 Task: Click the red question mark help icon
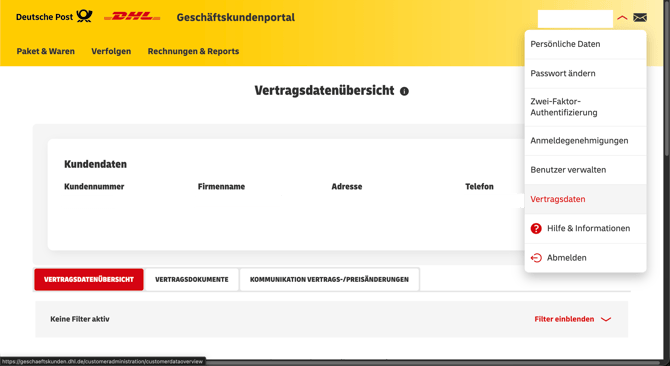[x=536, y=228]
